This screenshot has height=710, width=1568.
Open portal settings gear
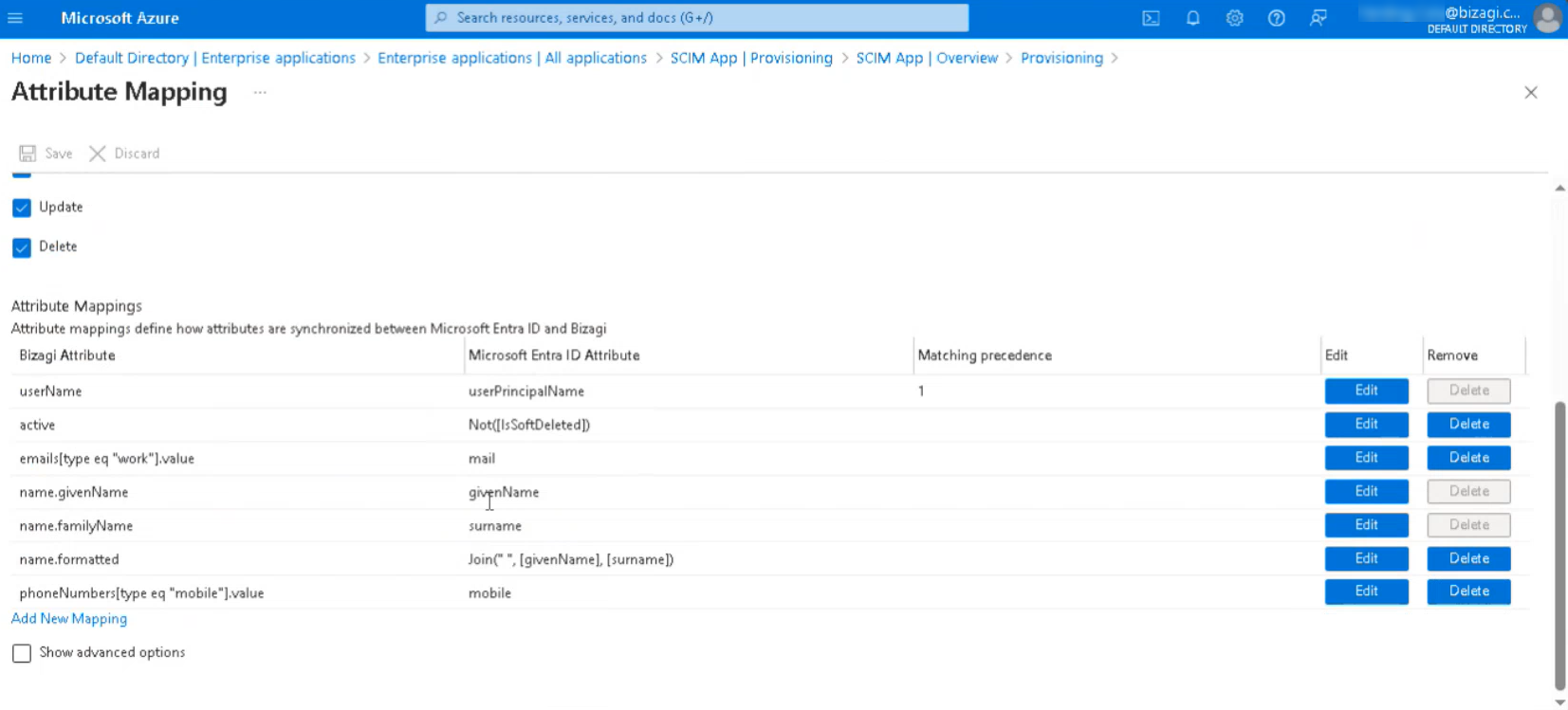pyautogui.click(x=1234, y=18)
